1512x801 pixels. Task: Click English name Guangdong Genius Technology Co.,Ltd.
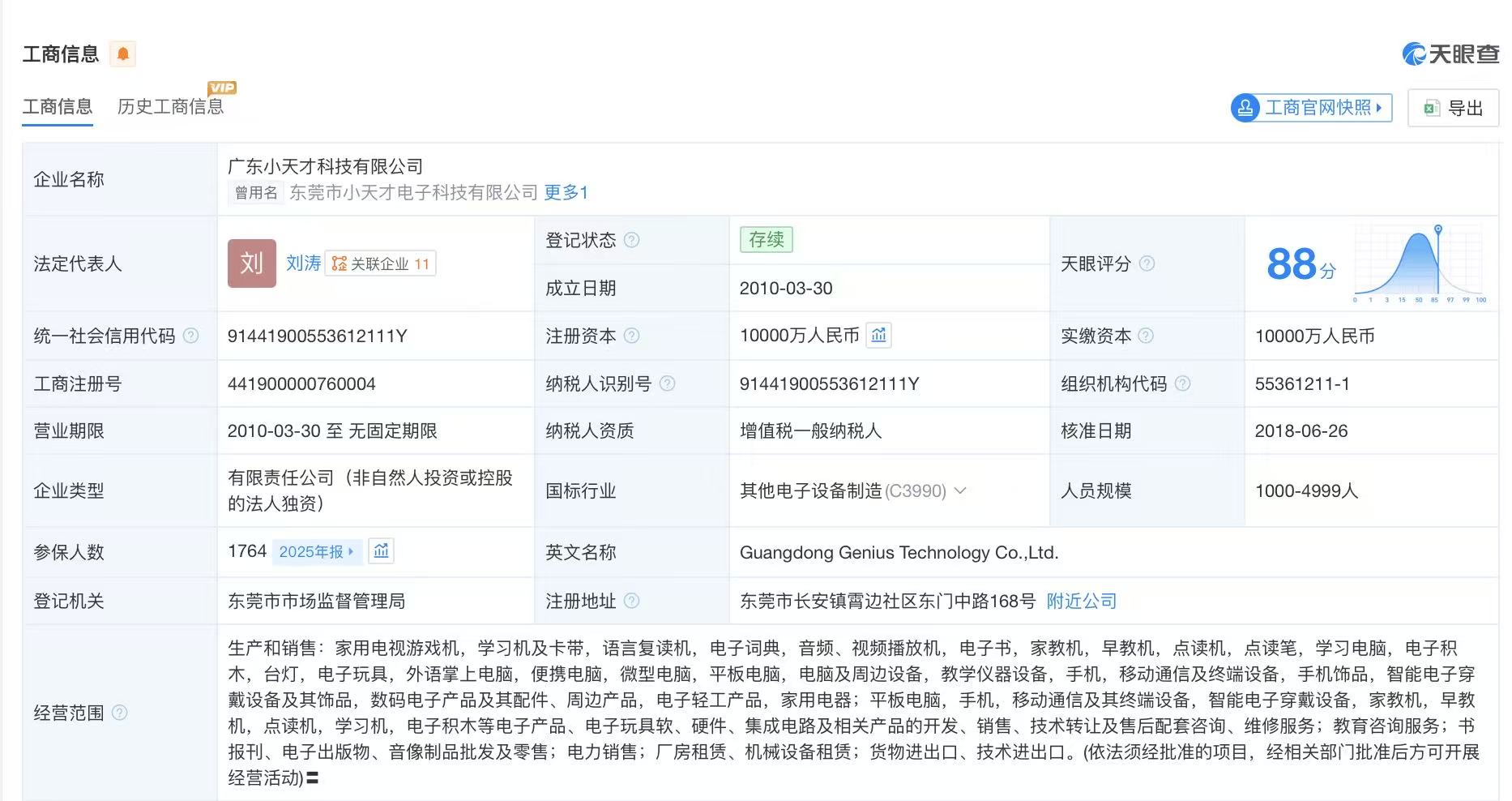(x=899, y=552)
